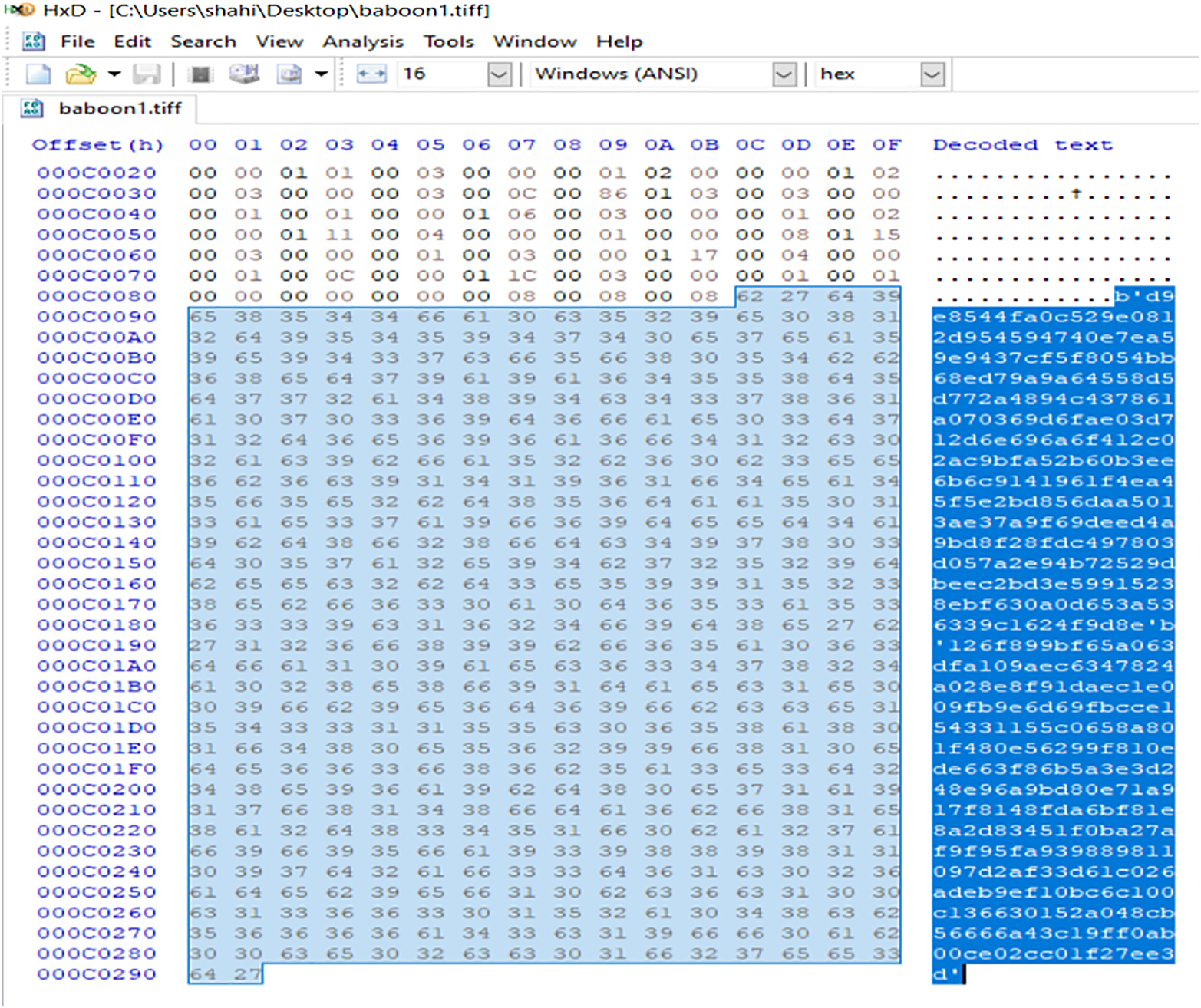
Task: Open the Tools menu
Action: point(448,41)
